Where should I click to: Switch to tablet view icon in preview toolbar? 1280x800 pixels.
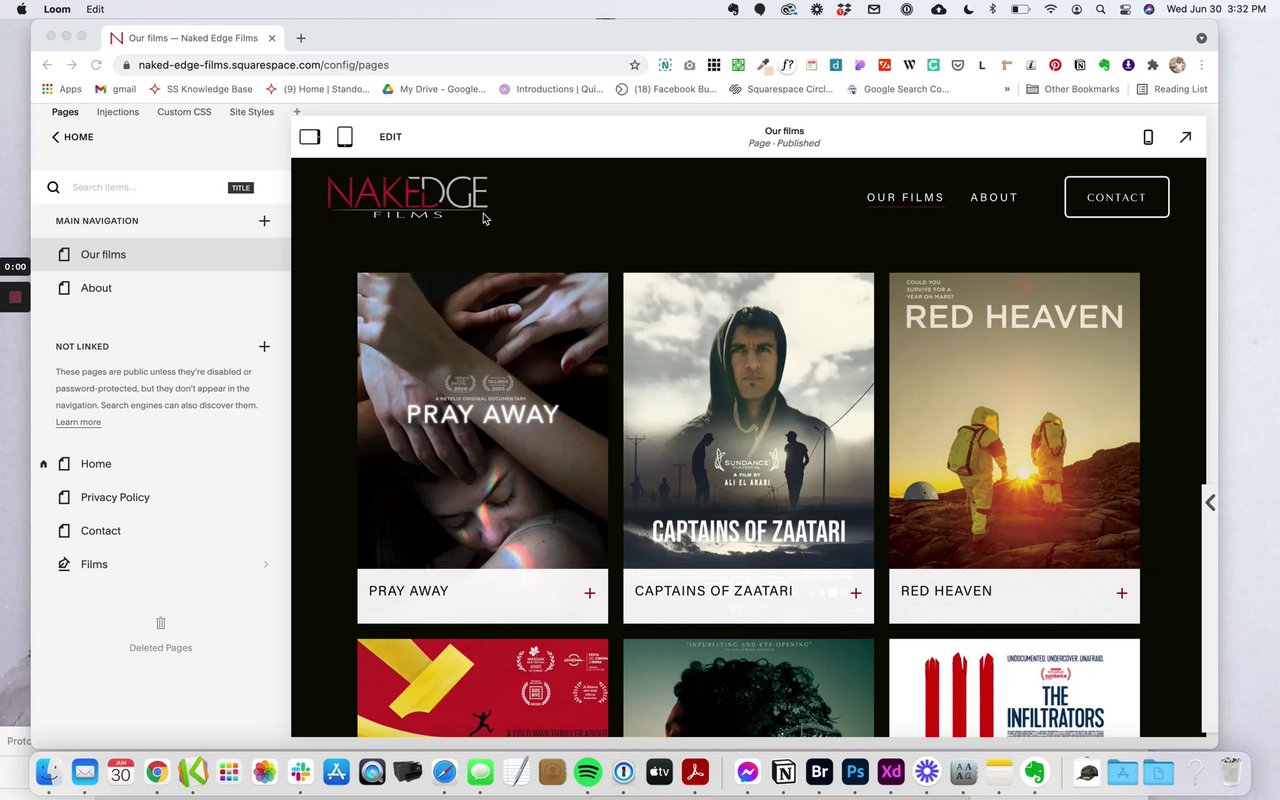(x=344, y=137)
